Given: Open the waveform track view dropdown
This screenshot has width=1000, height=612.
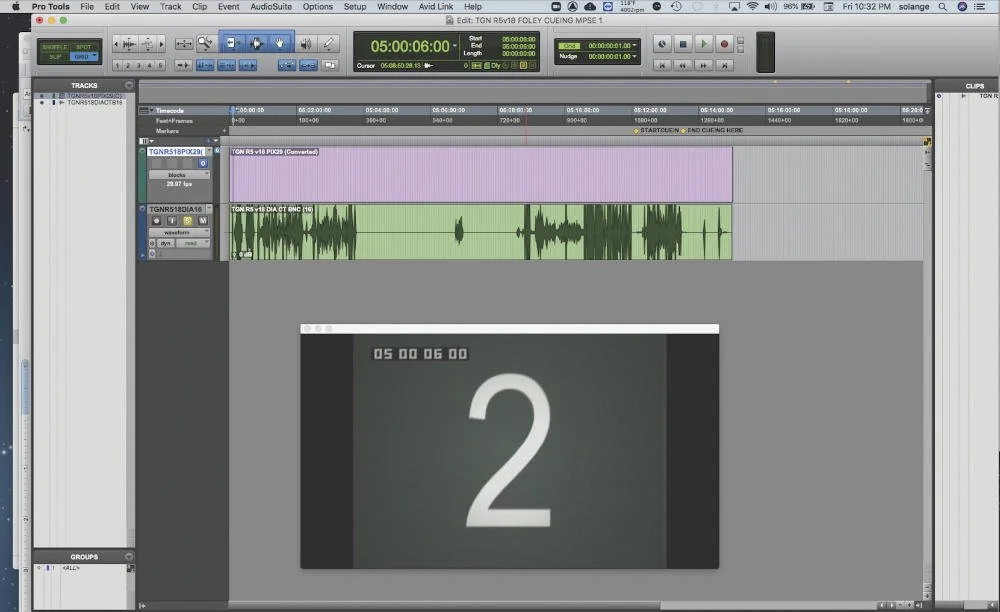Looking at the screenshot, I should pyautogui.click(x=179, y=233).
